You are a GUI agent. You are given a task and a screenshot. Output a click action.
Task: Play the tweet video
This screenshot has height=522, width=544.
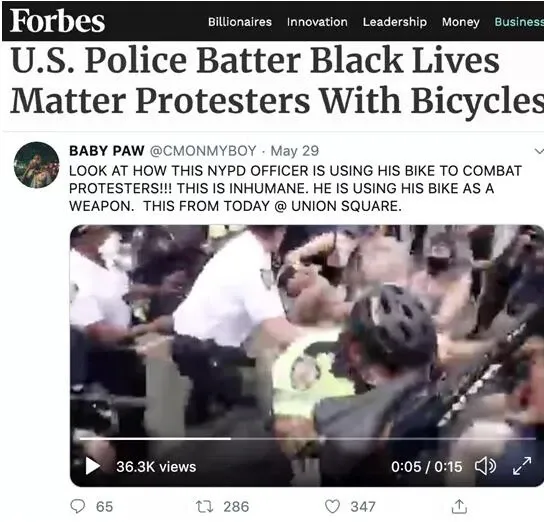pos(92,466)
